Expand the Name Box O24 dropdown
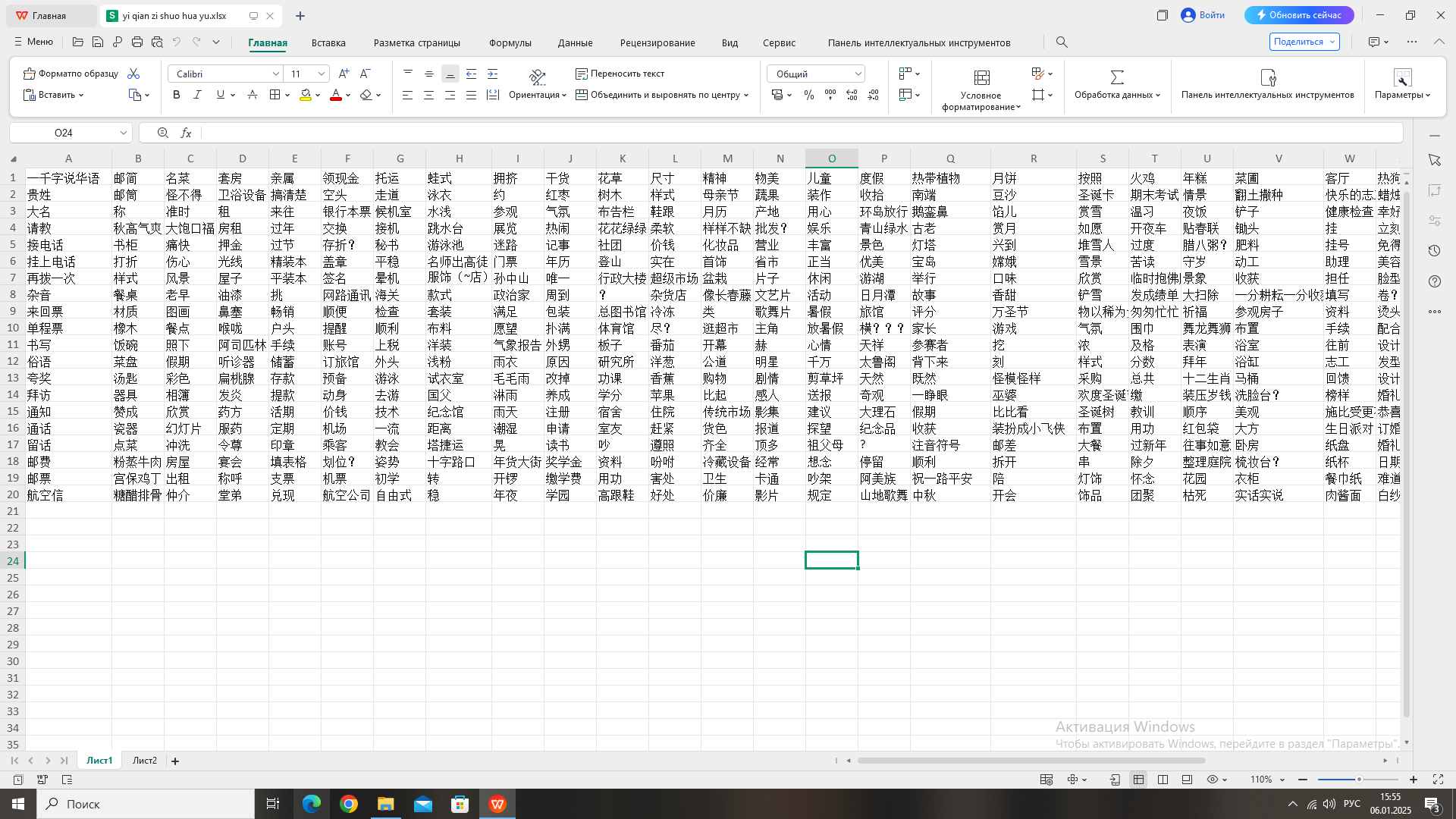The height and width of the screenshot is (819, 1456). coord(123,133)
